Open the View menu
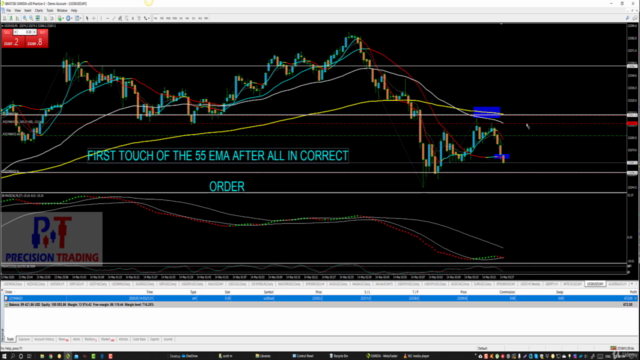This screenshot has width=640, height=360. click(18, 10)
